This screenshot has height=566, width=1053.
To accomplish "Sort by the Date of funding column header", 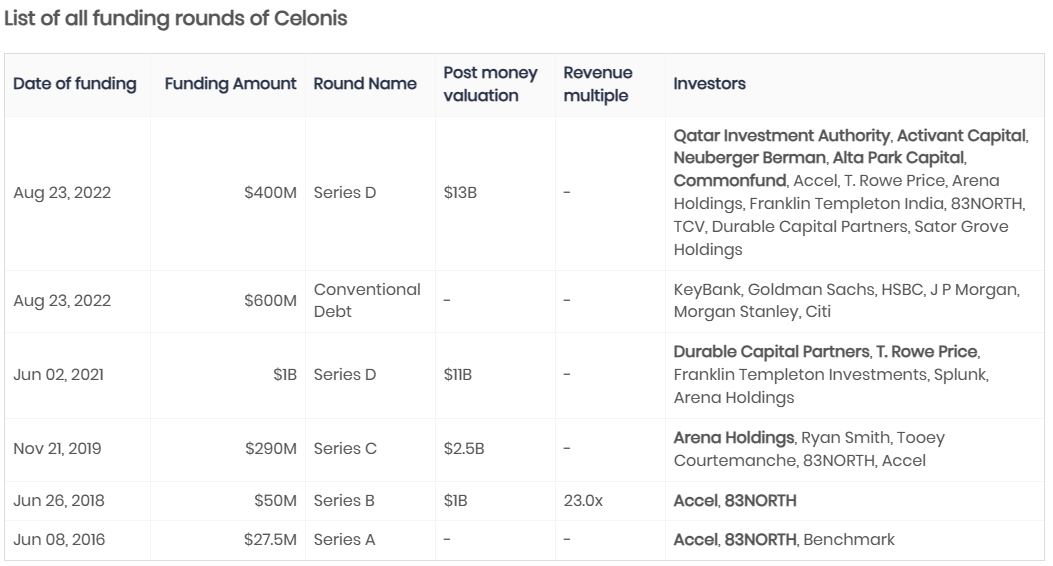I will click(75, 84).
